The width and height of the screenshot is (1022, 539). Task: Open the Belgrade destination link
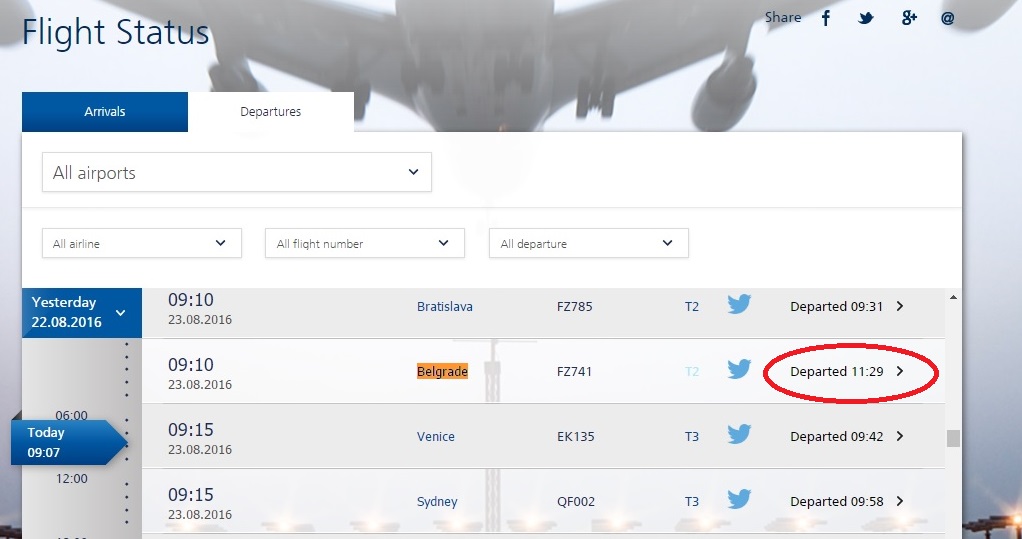pyautogui.click(x=442, y=371)
